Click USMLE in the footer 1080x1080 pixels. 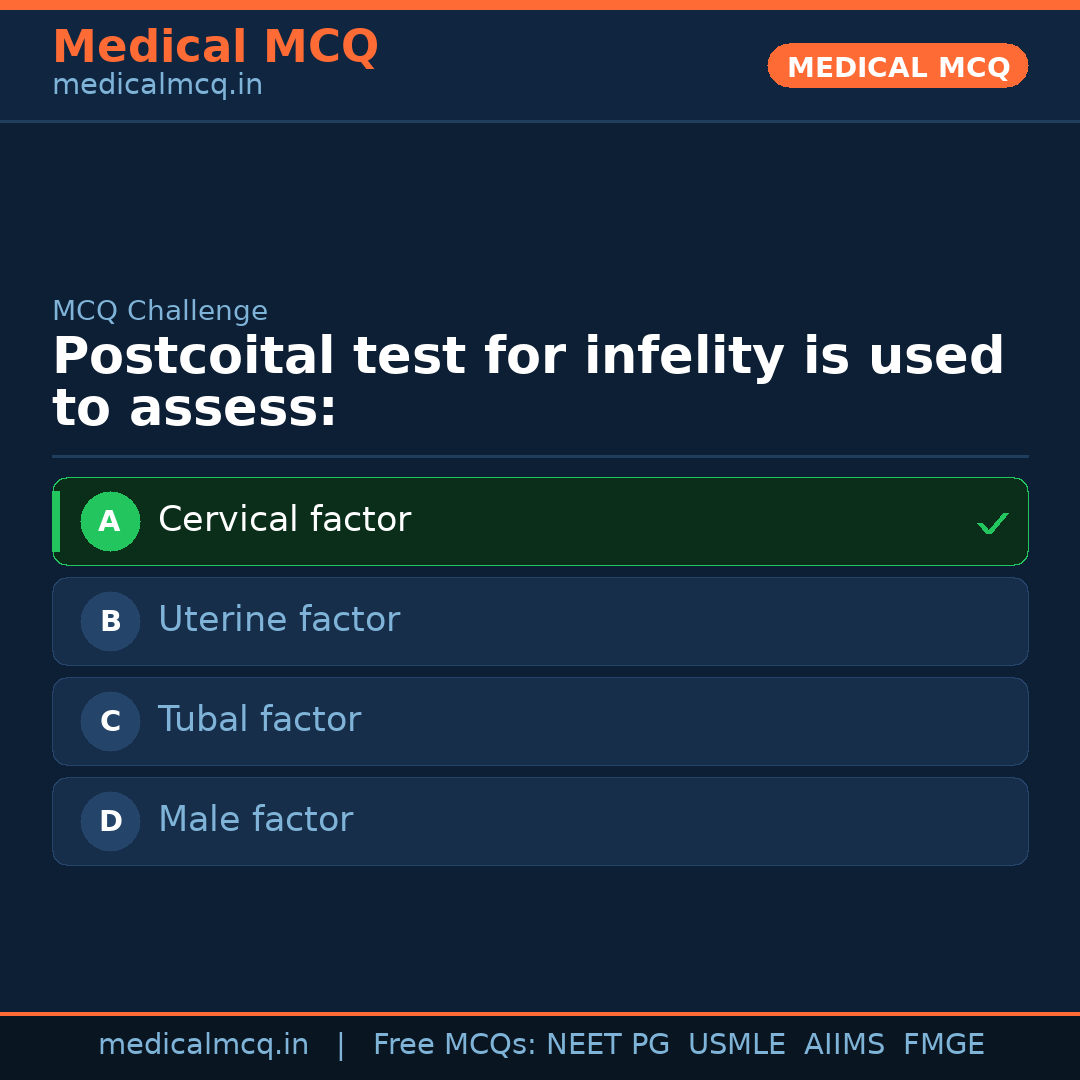point(736,1045)
